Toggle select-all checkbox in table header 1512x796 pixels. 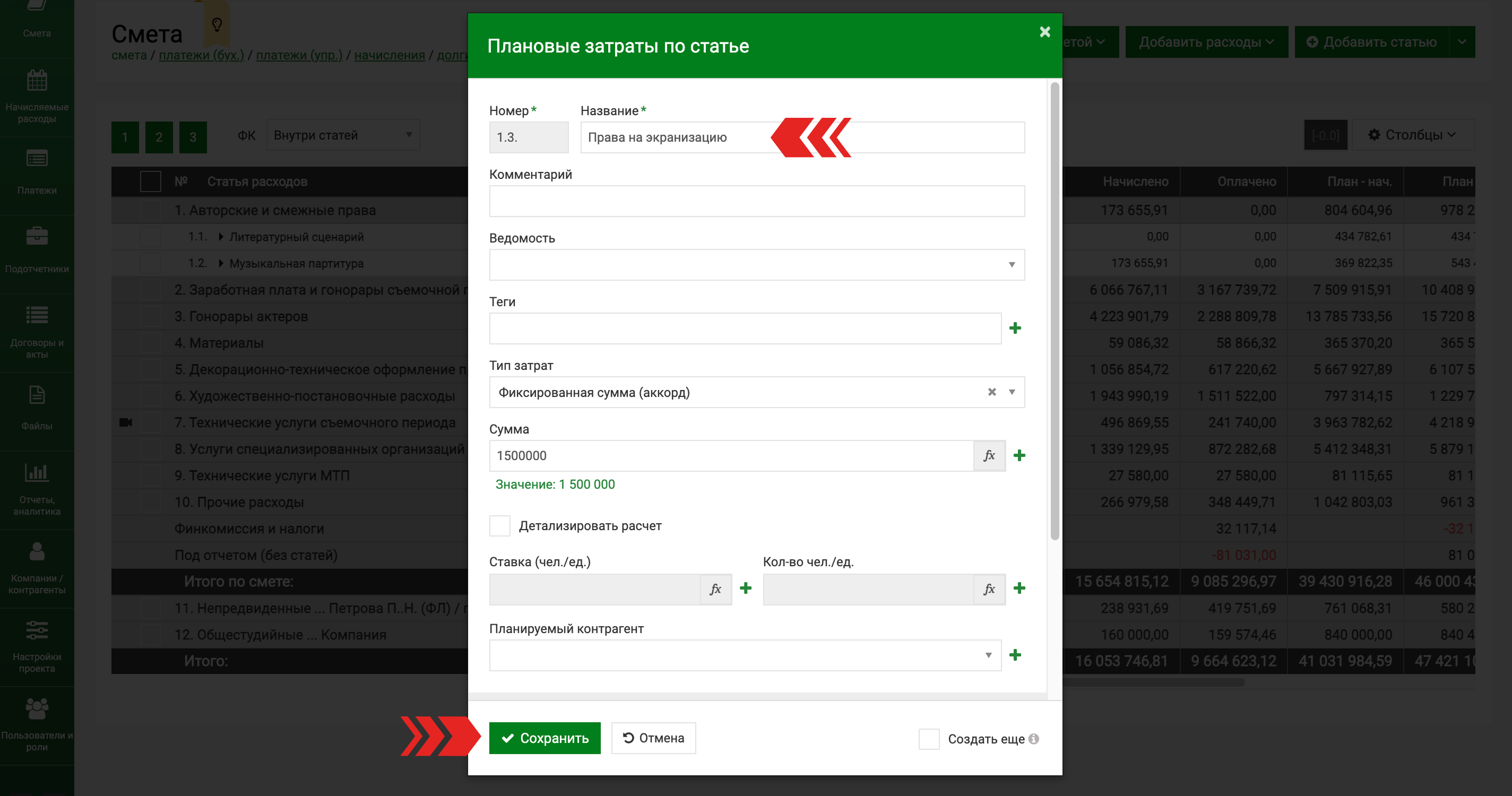pyautogui.click(x=151, y=181)
